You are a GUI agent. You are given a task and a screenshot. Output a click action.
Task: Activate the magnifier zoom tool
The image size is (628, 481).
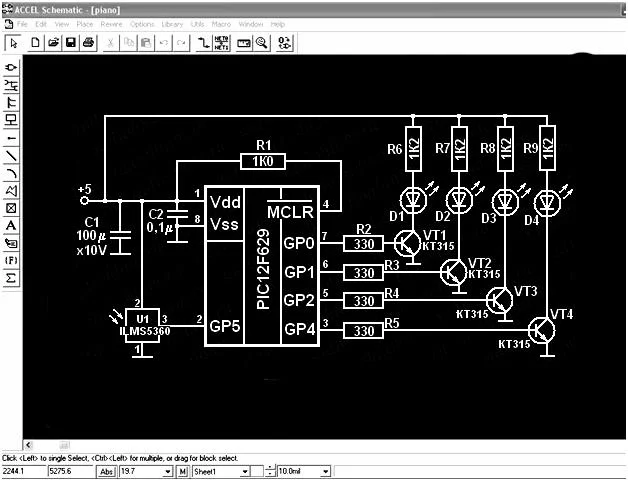262,42
